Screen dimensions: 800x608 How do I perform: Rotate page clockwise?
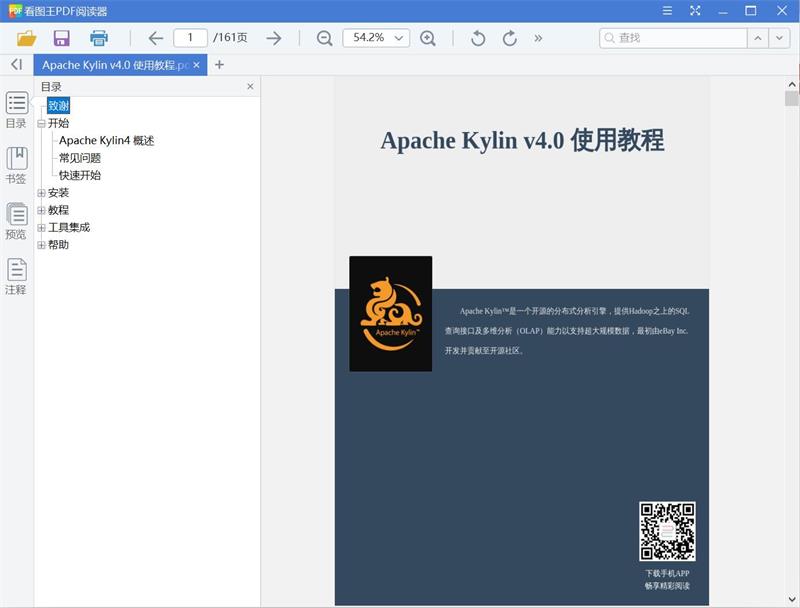[x=510, y=38]
